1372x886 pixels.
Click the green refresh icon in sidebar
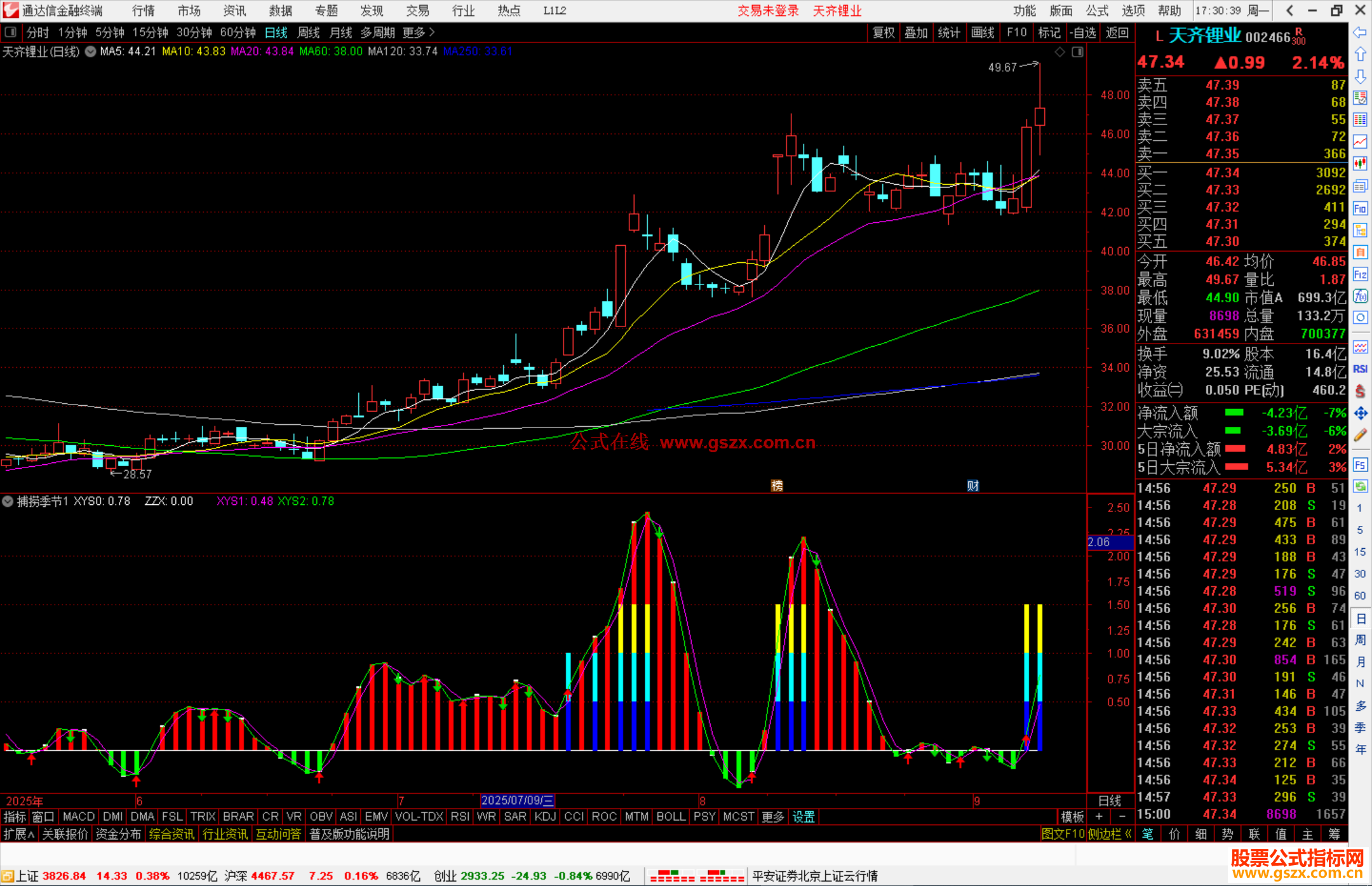[1360, 487]
